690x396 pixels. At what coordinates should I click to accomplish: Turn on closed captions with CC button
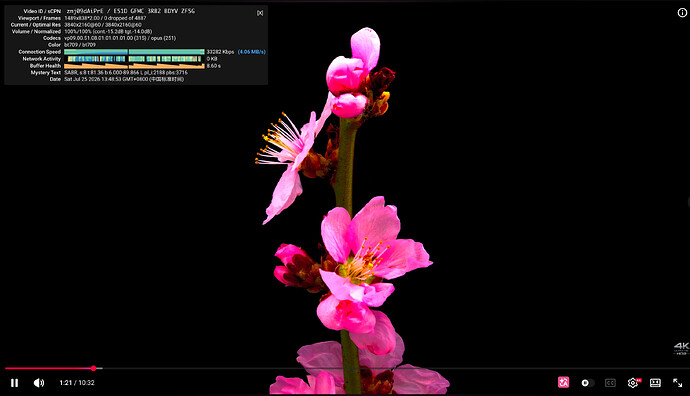click(610, 383)
